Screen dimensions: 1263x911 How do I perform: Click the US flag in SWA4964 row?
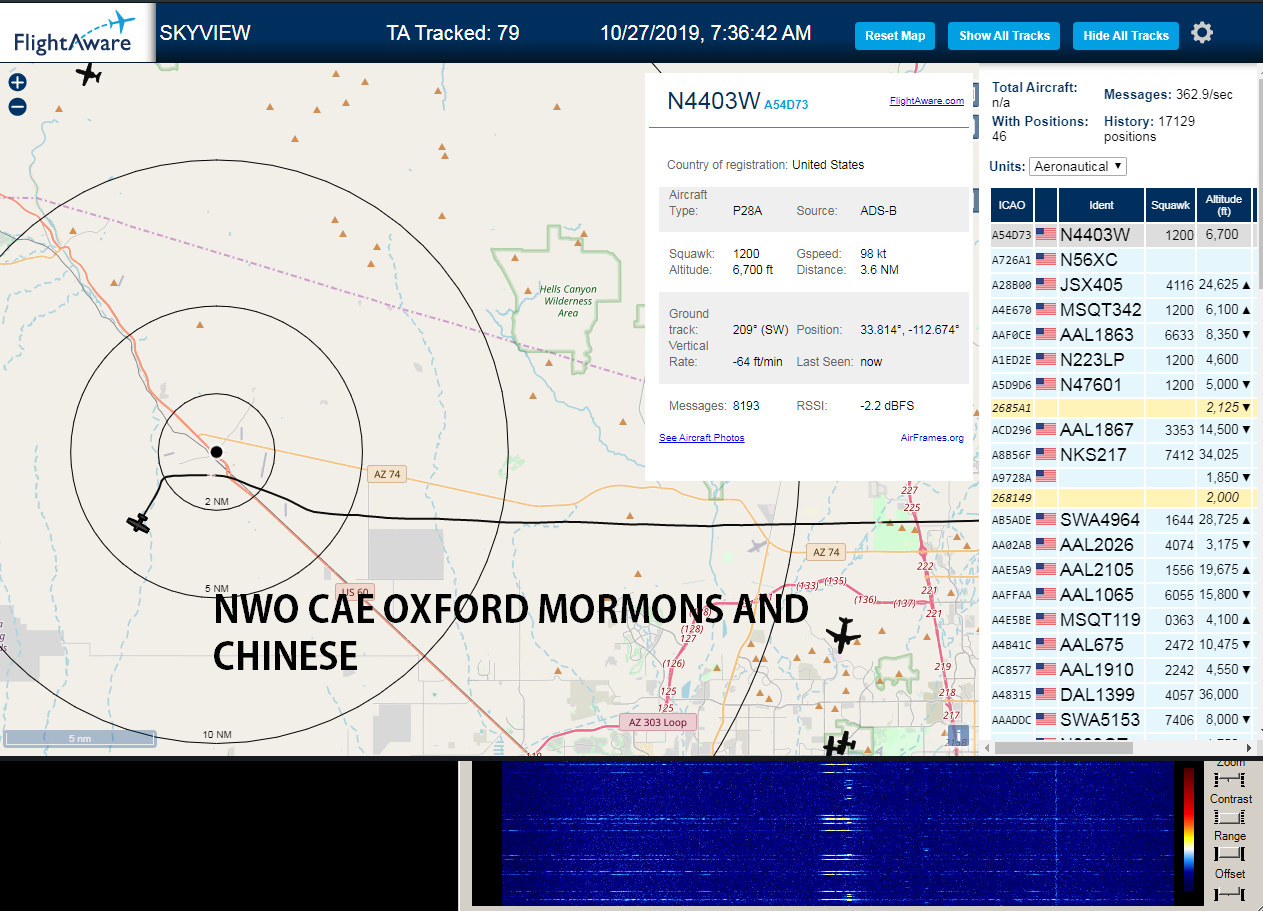click(1046, 520)
